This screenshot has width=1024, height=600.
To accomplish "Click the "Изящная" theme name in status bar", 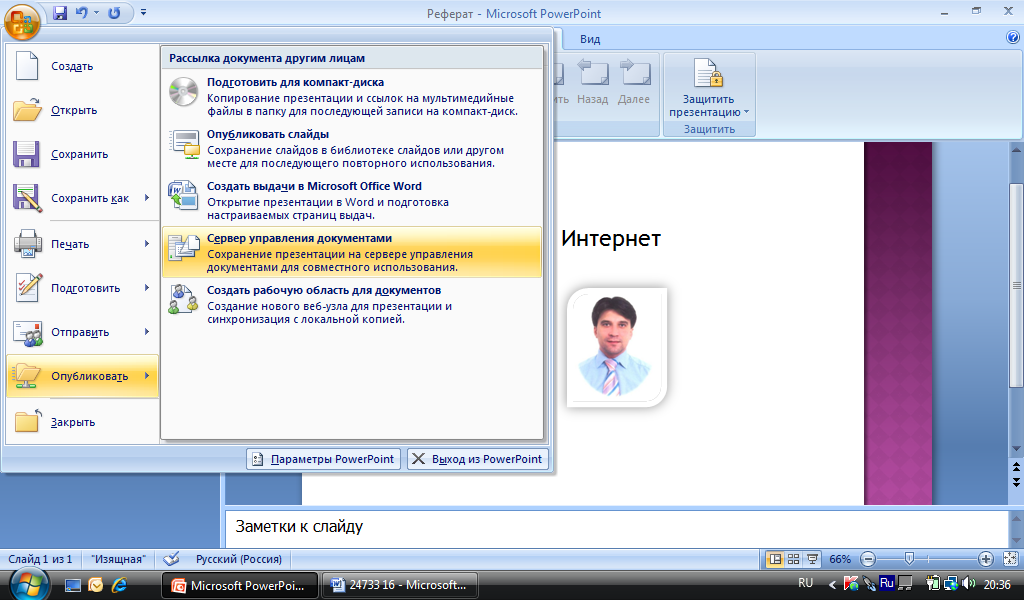I will pyautogui.click(x=118, y=559).
